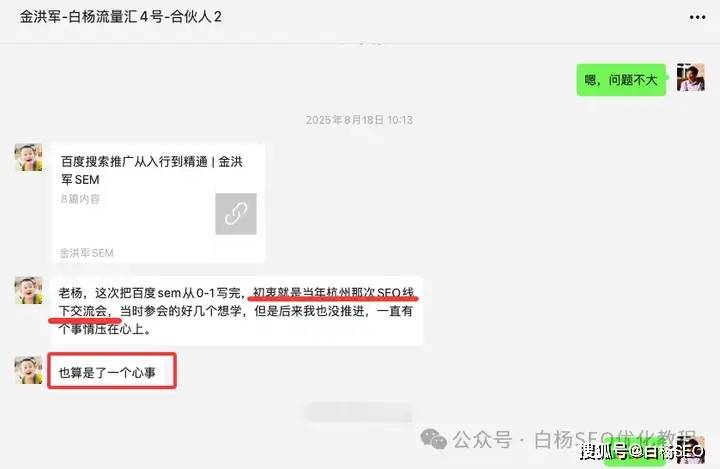Select the message bubble 也算是了一个心事
The height and width of the screenshot is (469, 720).
[x=112, y=371]
